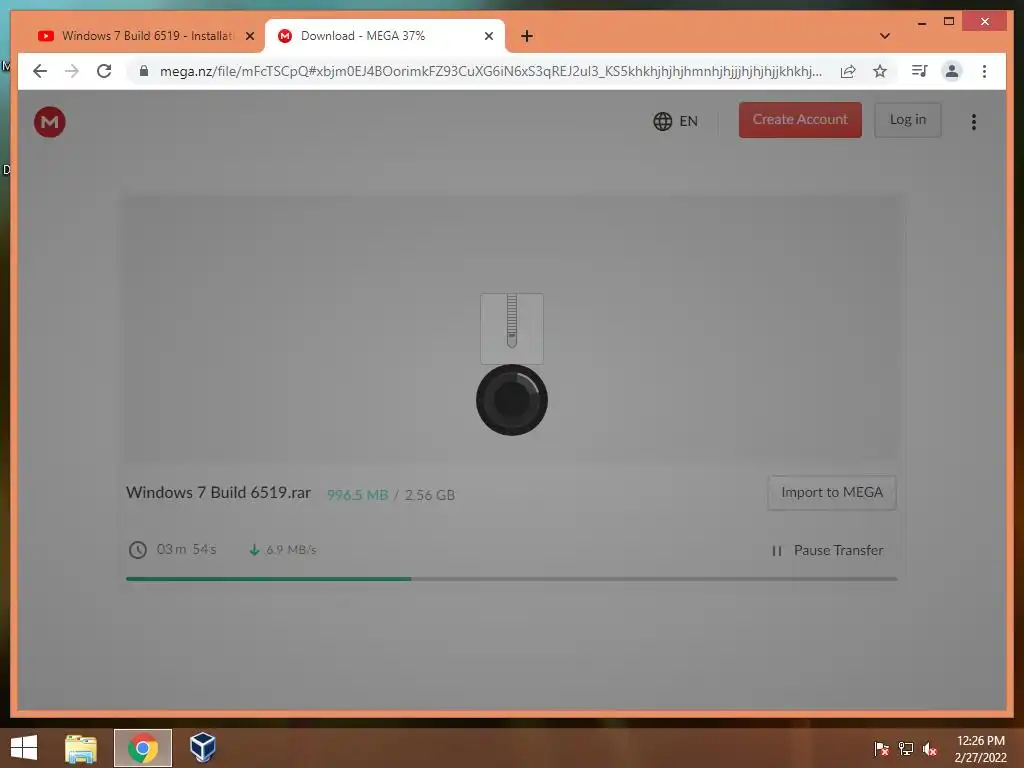Click Chrome icon in taskbar

[x=143, y=748]
